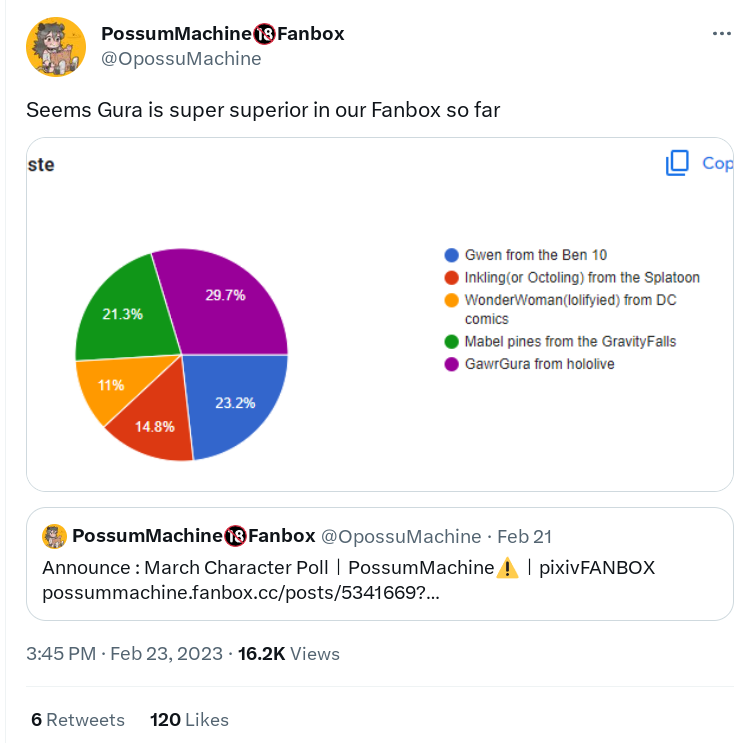Open the tweet's three-dot more menu
Image resolution: width=754 pixels, height=743 pixels.
722,34
